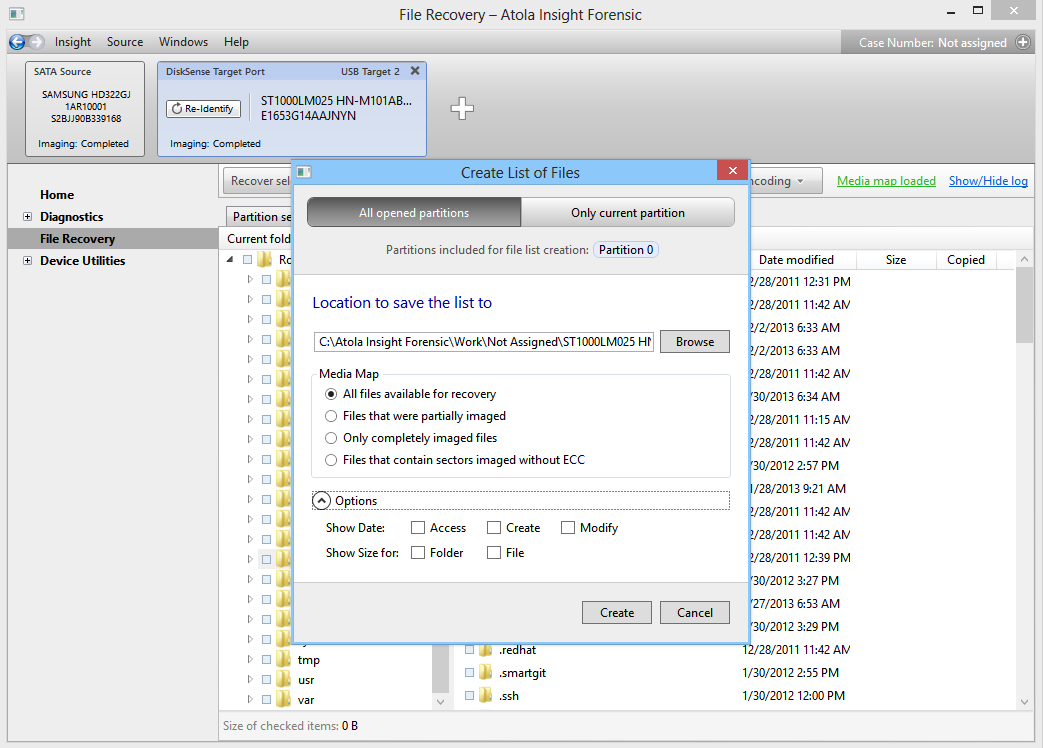Screen dimensions: 1043x748
Task: Enable Create date checkbox
Action: 494,528
